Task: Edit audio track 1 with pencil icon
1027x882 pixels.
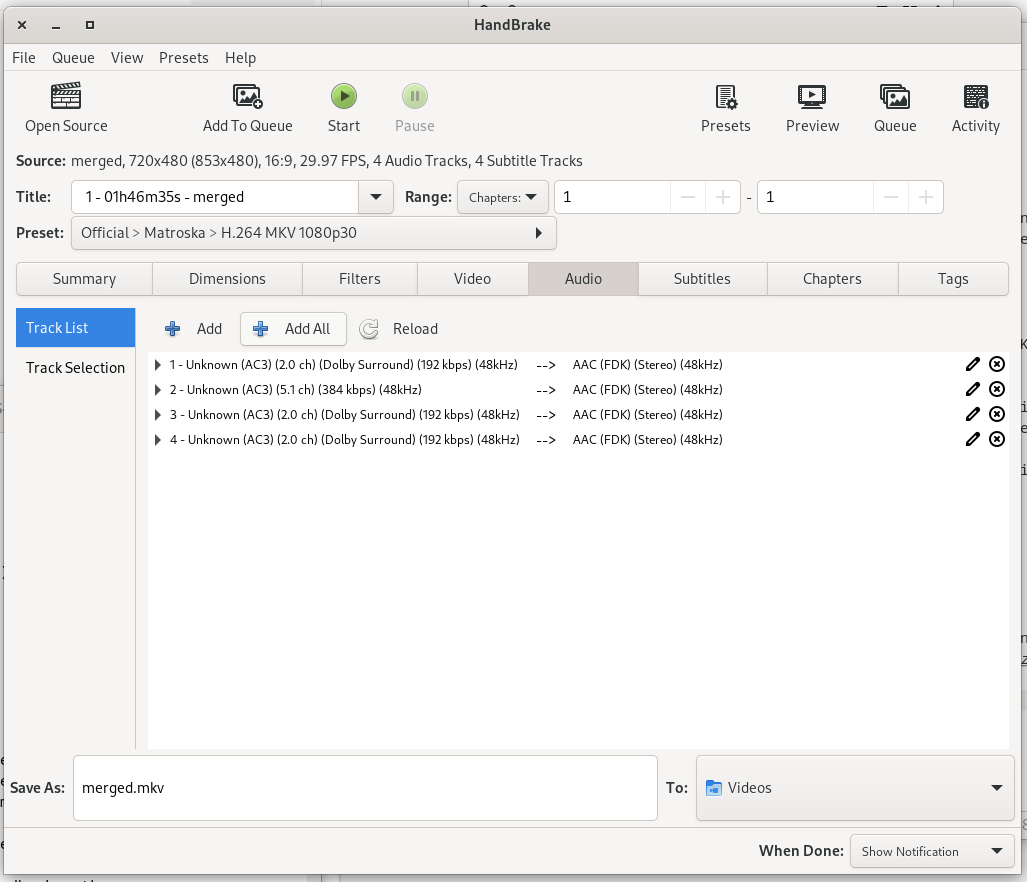Action: [972, 364]
